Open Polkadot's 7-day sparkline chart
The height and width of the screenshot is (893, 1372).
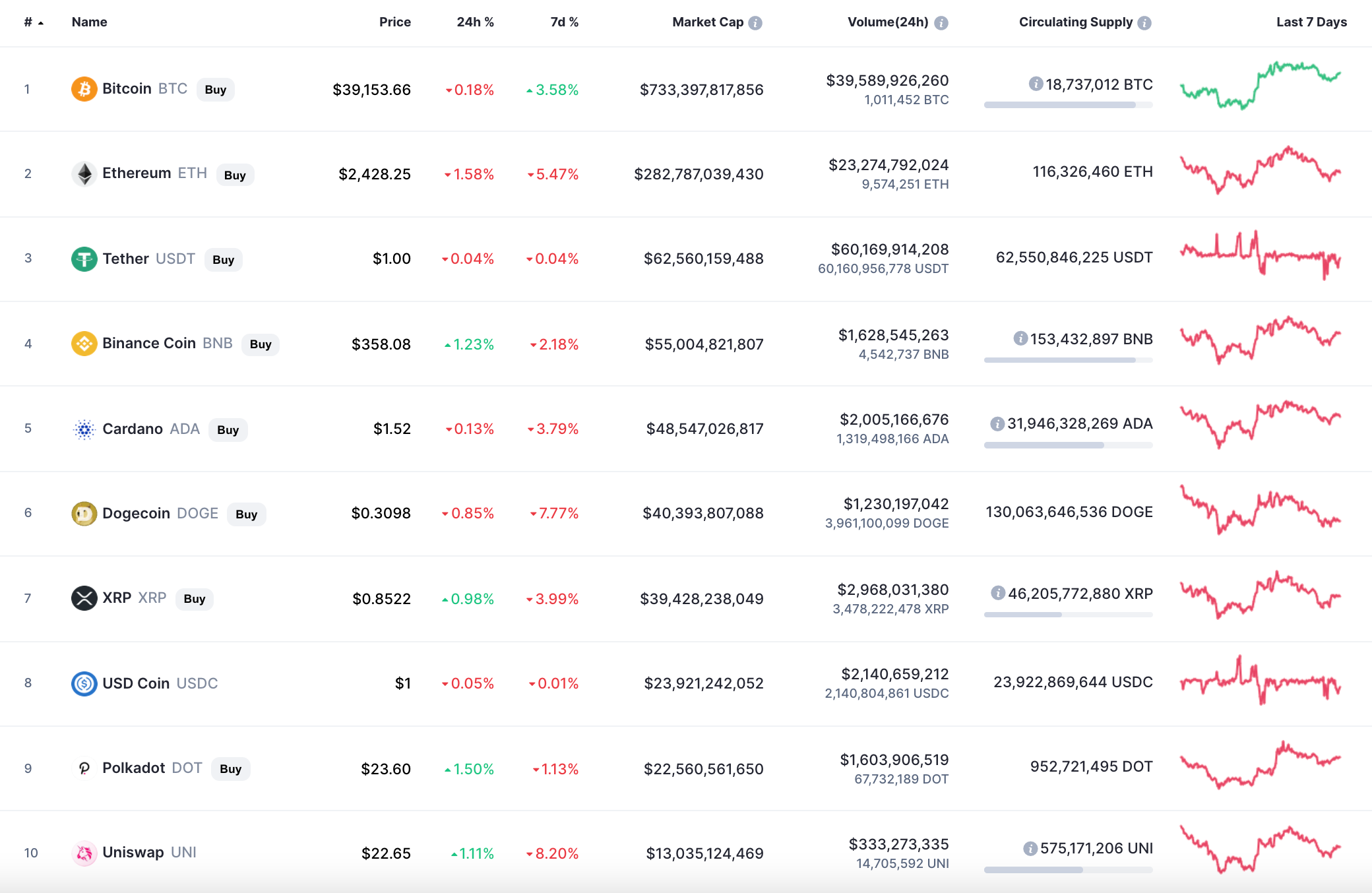click(1261, 765)
